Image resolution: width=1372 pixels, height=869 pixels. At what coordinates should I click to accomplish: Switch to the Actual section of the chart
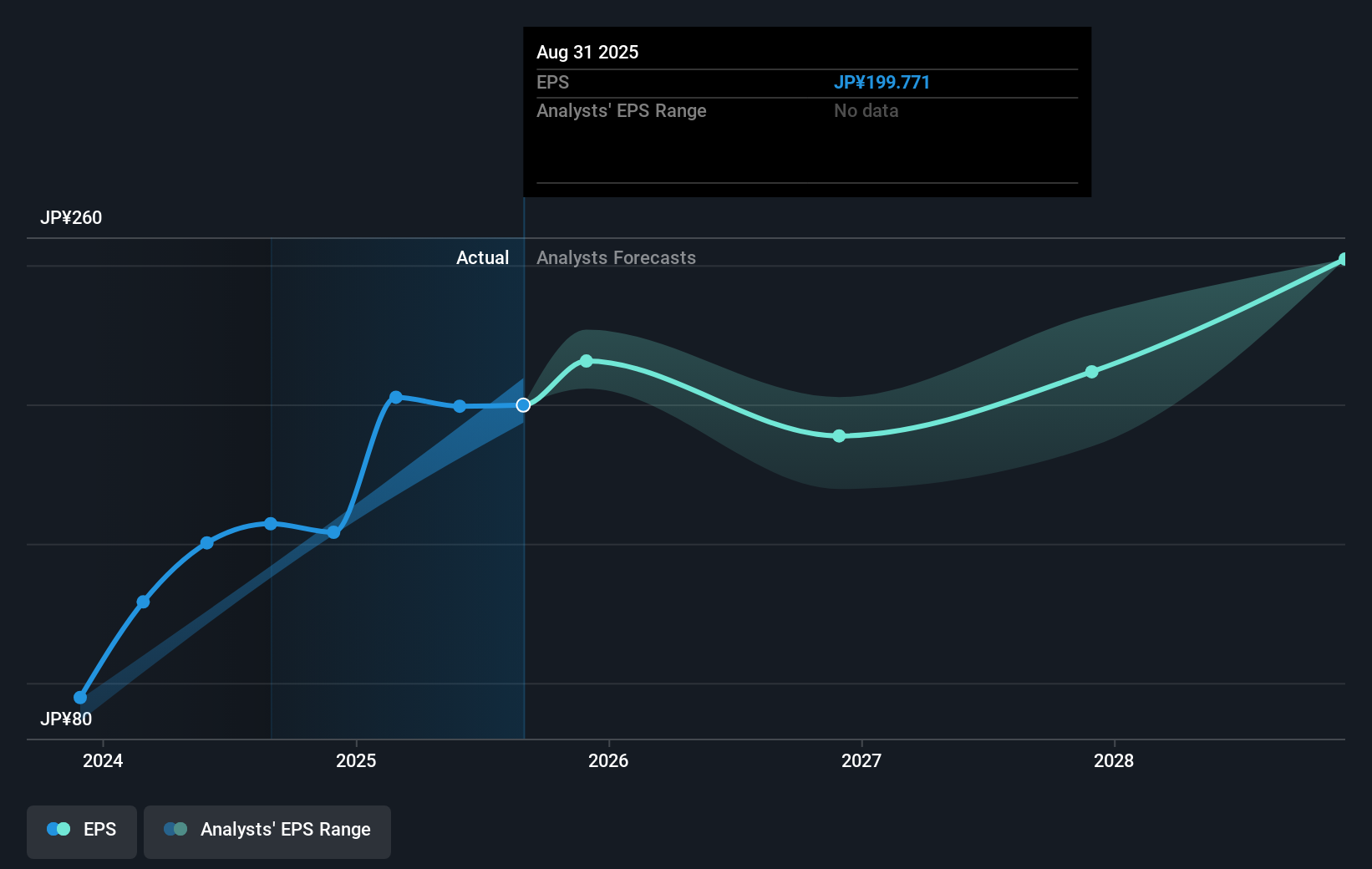[483, 257]
